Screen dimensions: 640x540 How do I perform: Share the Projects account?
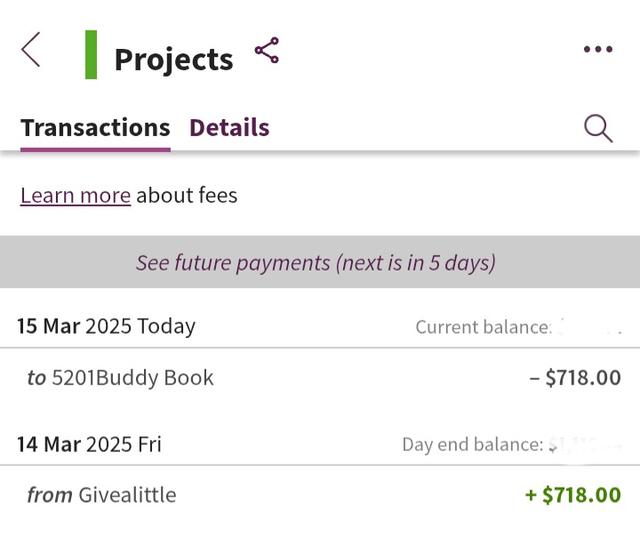click(267, 51)
